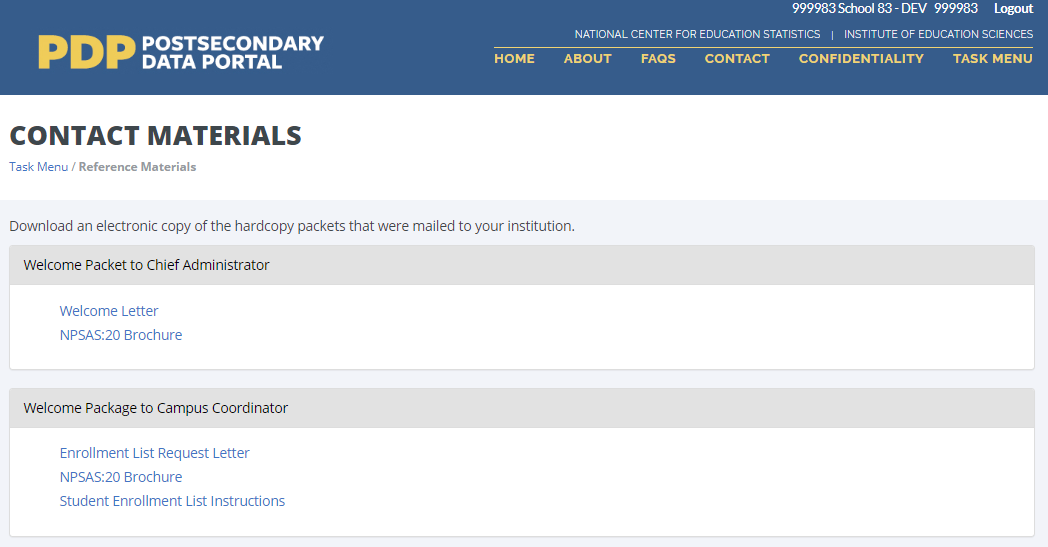Open NPSAS:20 Brochure under Campus Coordinator package

point(121,477)
